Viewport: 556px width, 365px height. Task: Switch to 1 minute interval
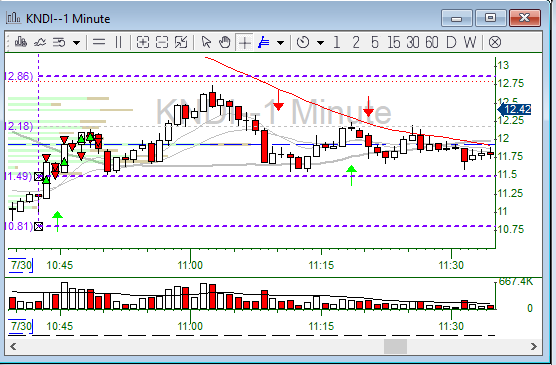tap(337, 43)
